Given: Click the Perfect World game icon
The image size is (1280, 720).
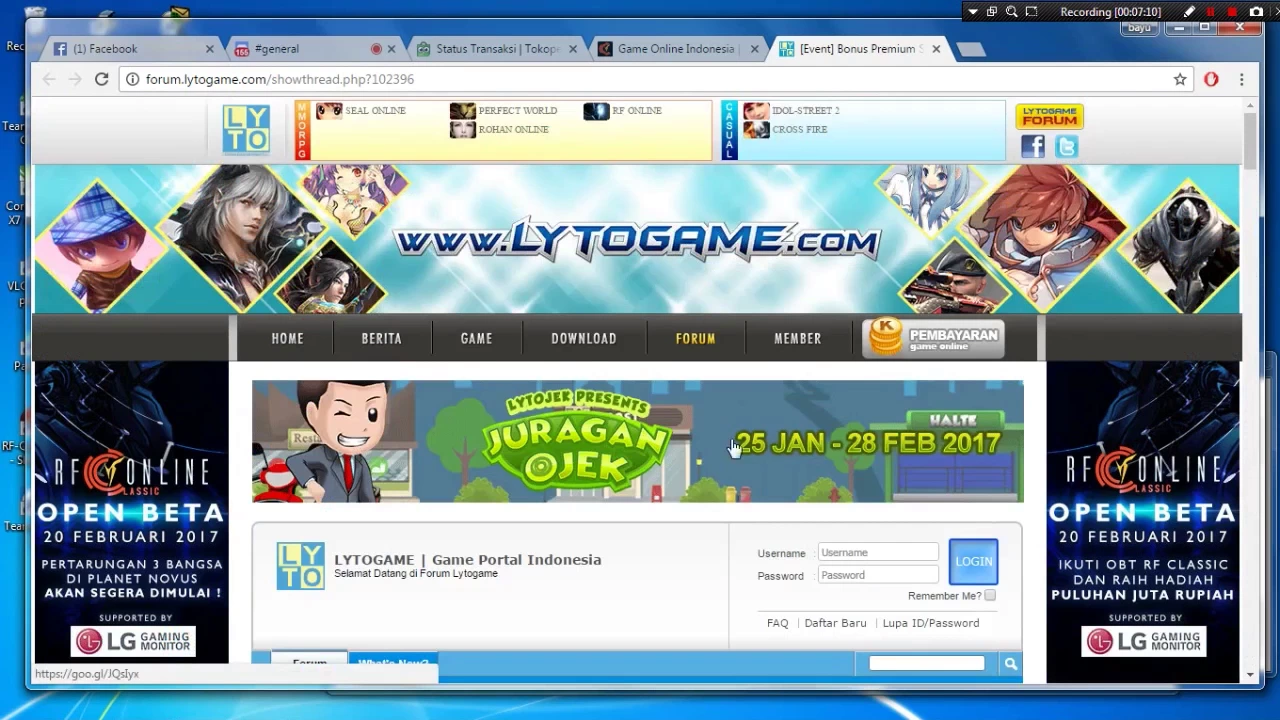Looking at the screenshot, I should (462, 111).
